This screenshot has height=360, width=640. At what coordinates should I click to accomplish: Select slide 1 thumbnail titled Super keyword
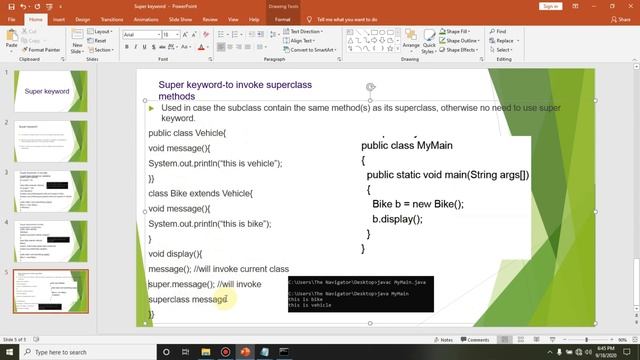click(x=51, y=91)
